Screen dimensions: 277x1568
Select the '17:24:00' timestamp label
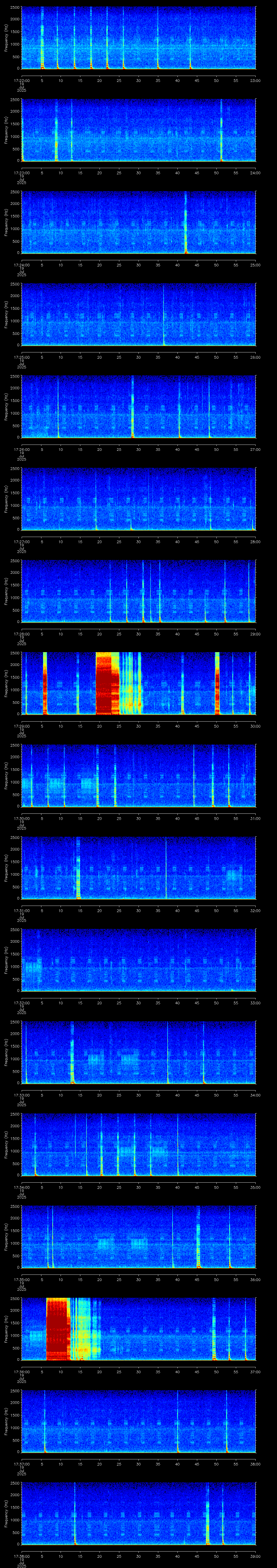pyautogui.click(x=21, y=265)
